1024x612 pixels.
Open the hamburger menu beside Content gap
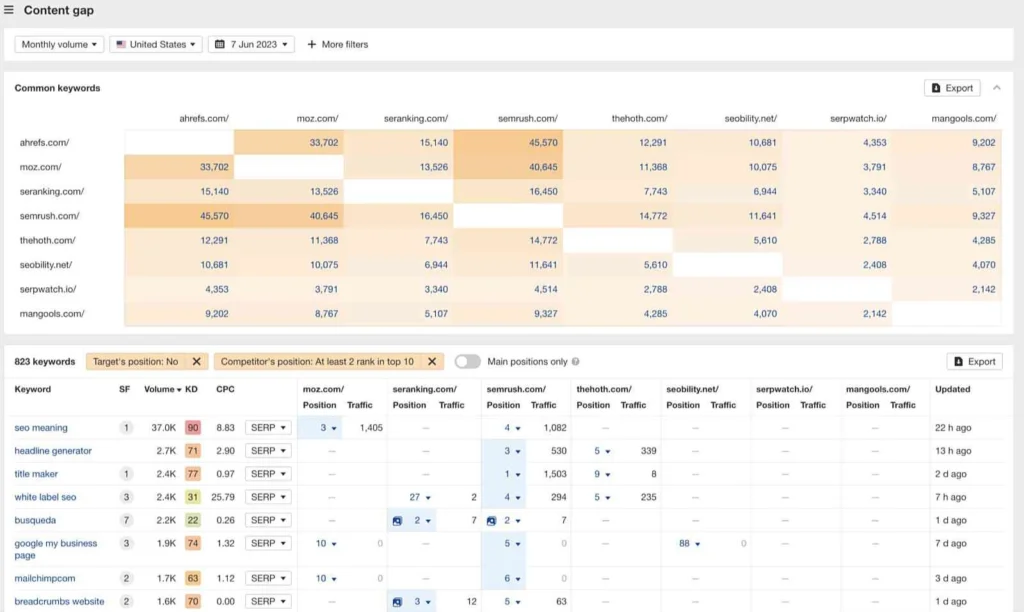click(x=8, y=10)
